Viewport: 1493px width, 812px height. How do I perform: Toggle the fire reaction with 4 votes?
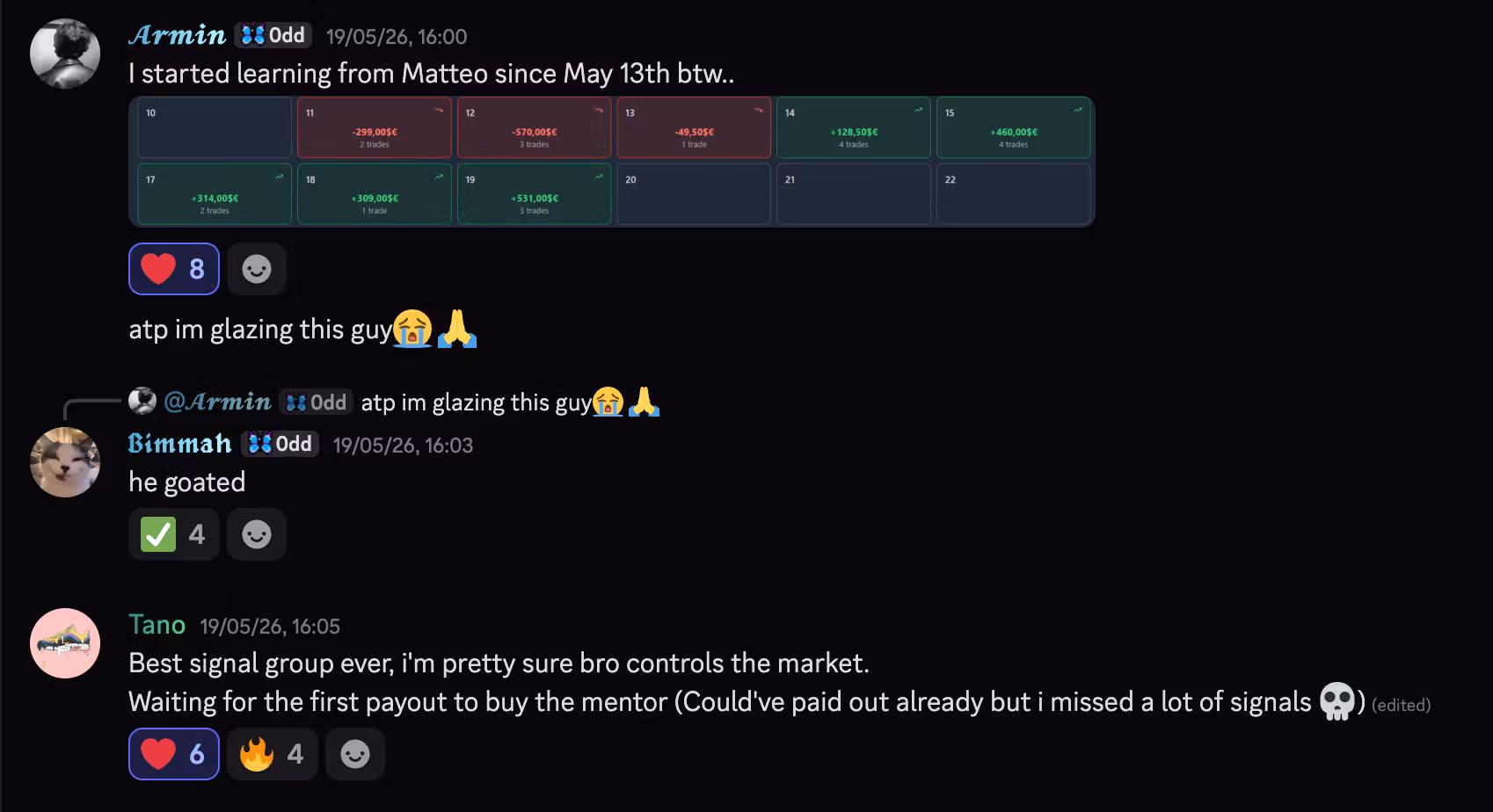pos(273,754)
